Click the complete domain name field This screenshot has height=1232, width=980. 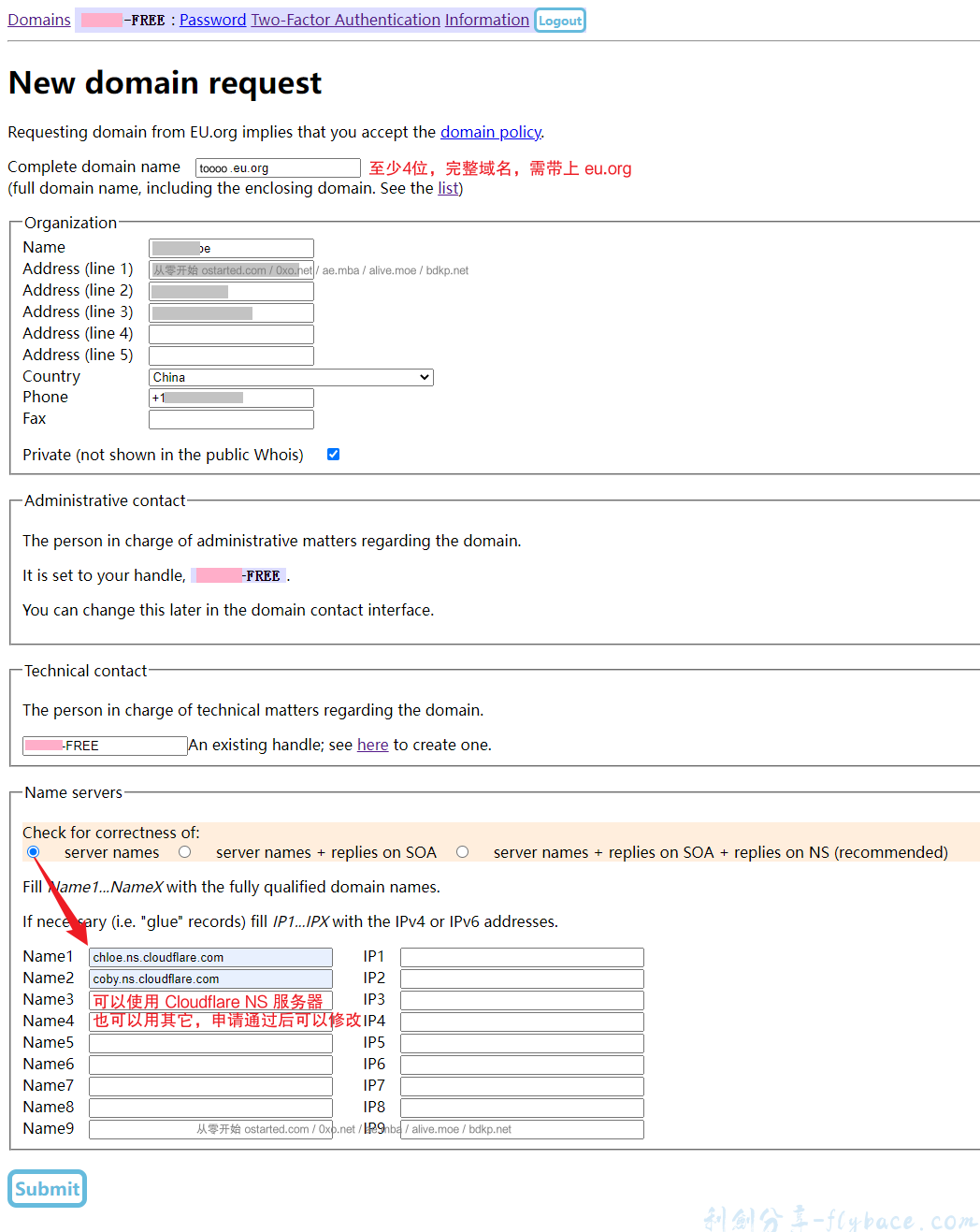click(x=277, y=167)
